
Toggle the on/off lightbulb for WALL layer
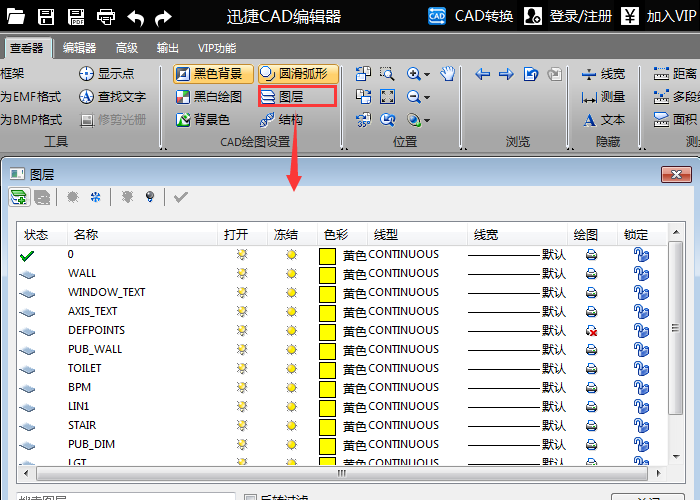coord(241,274)
